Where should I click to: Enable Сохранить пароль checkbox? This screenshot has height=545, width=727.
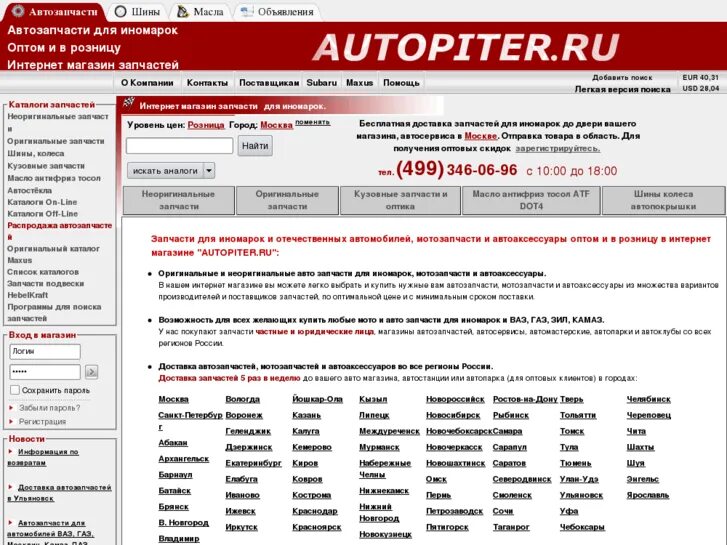pyautogui.click(x=15, y=390)
